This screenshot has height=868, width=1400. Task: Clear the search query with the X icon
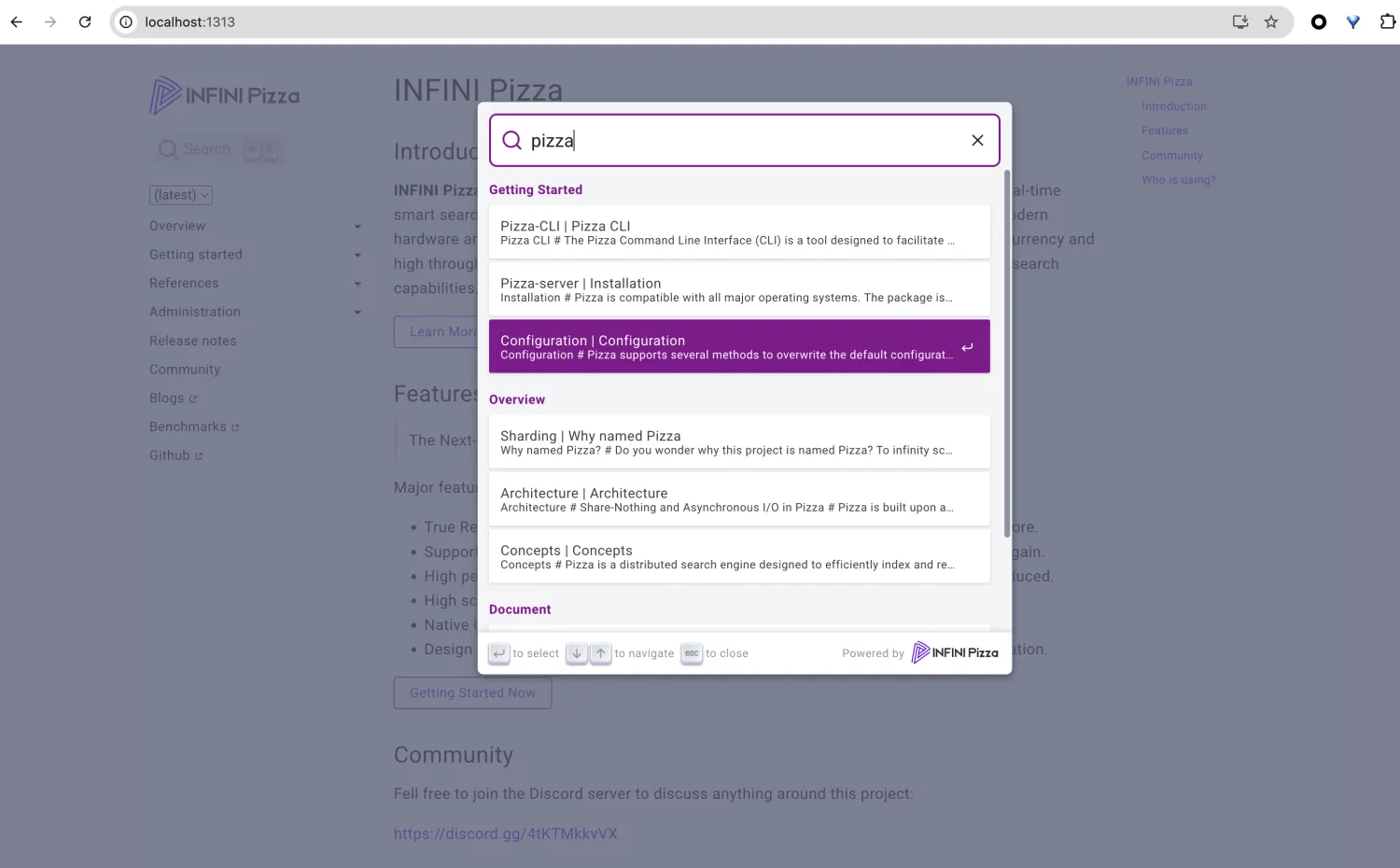click(977, 140)
